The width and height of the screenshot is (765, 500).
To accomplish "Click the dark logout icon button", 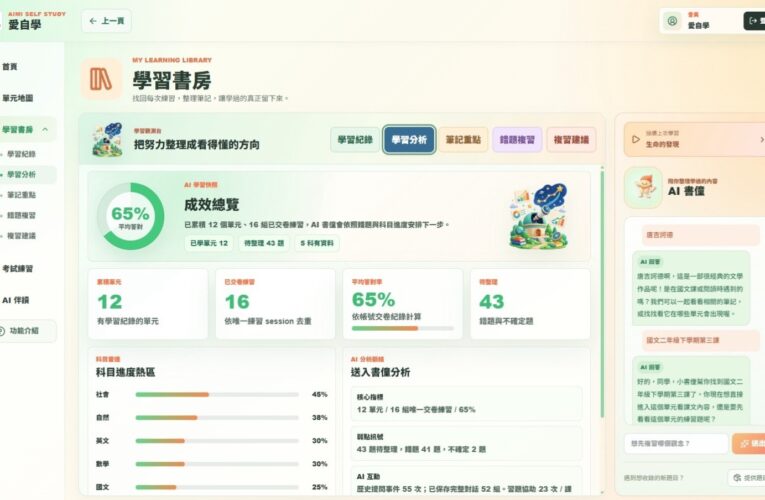I will (x=754, y=21).
